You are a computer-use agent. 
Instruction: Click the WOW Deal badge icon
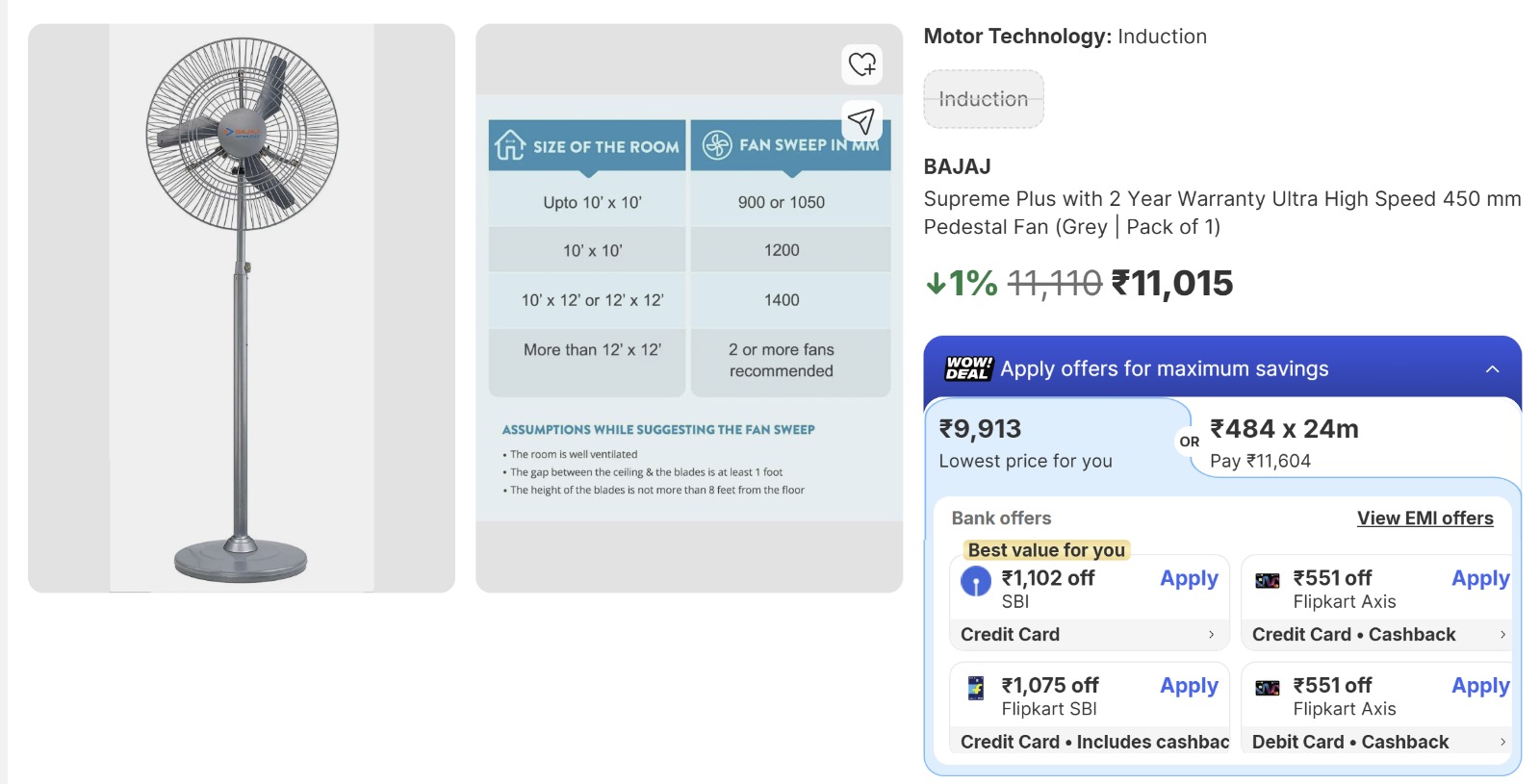968,368
